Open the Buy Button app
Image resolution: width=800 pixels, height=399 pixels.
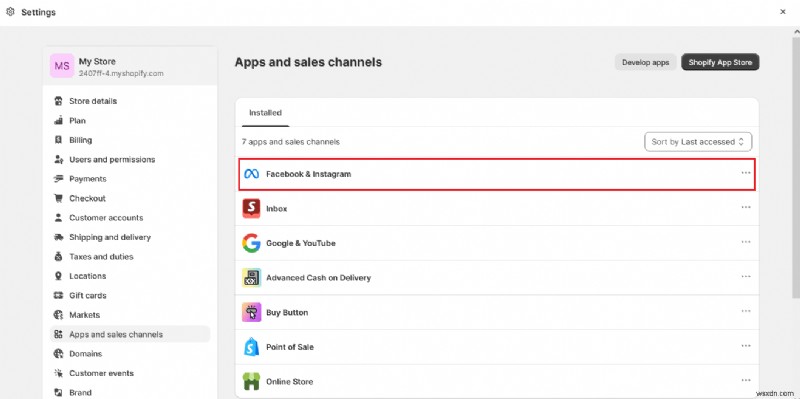point(287,312)
